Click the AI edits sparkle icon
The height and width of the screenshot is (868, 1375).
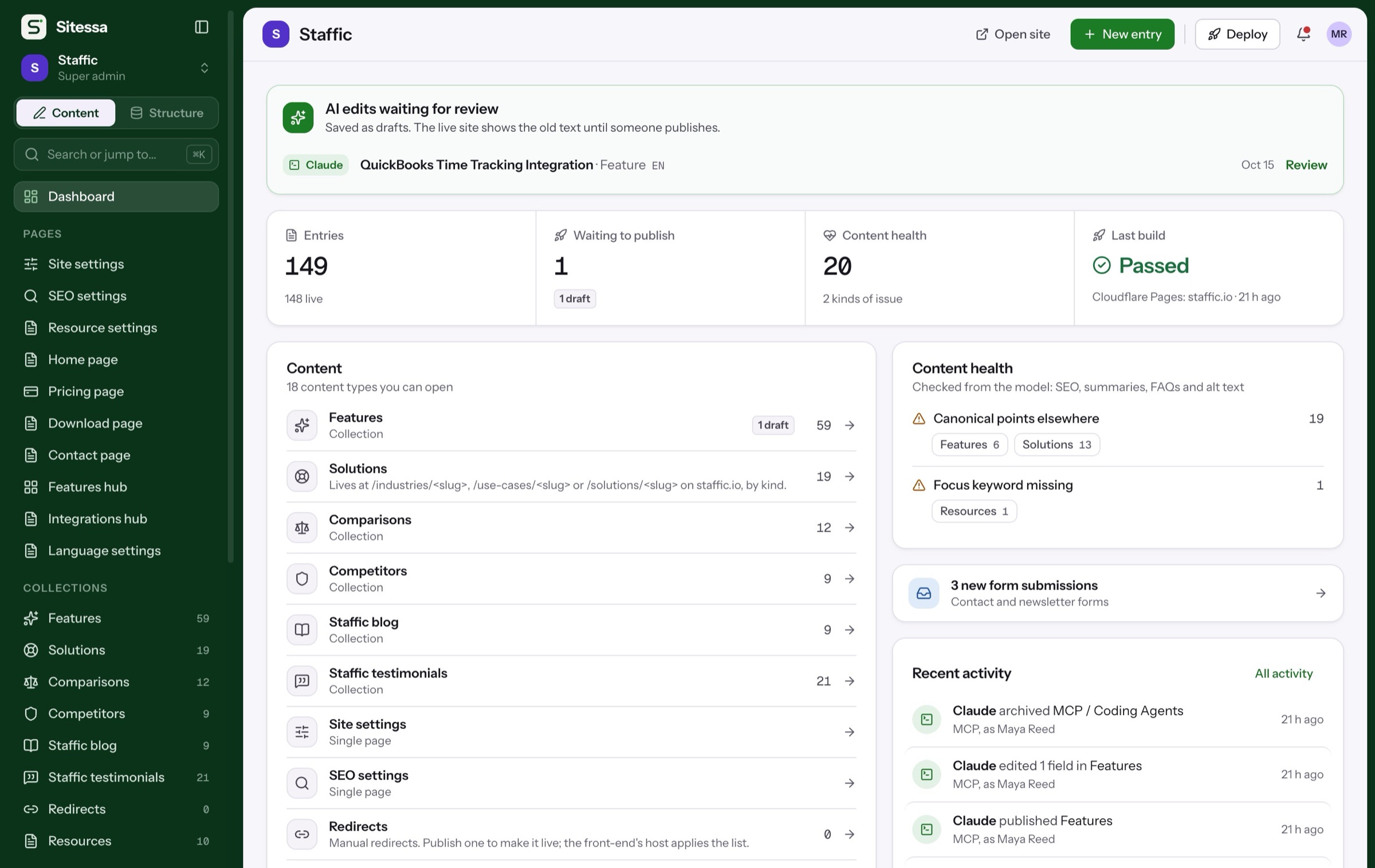298,117
